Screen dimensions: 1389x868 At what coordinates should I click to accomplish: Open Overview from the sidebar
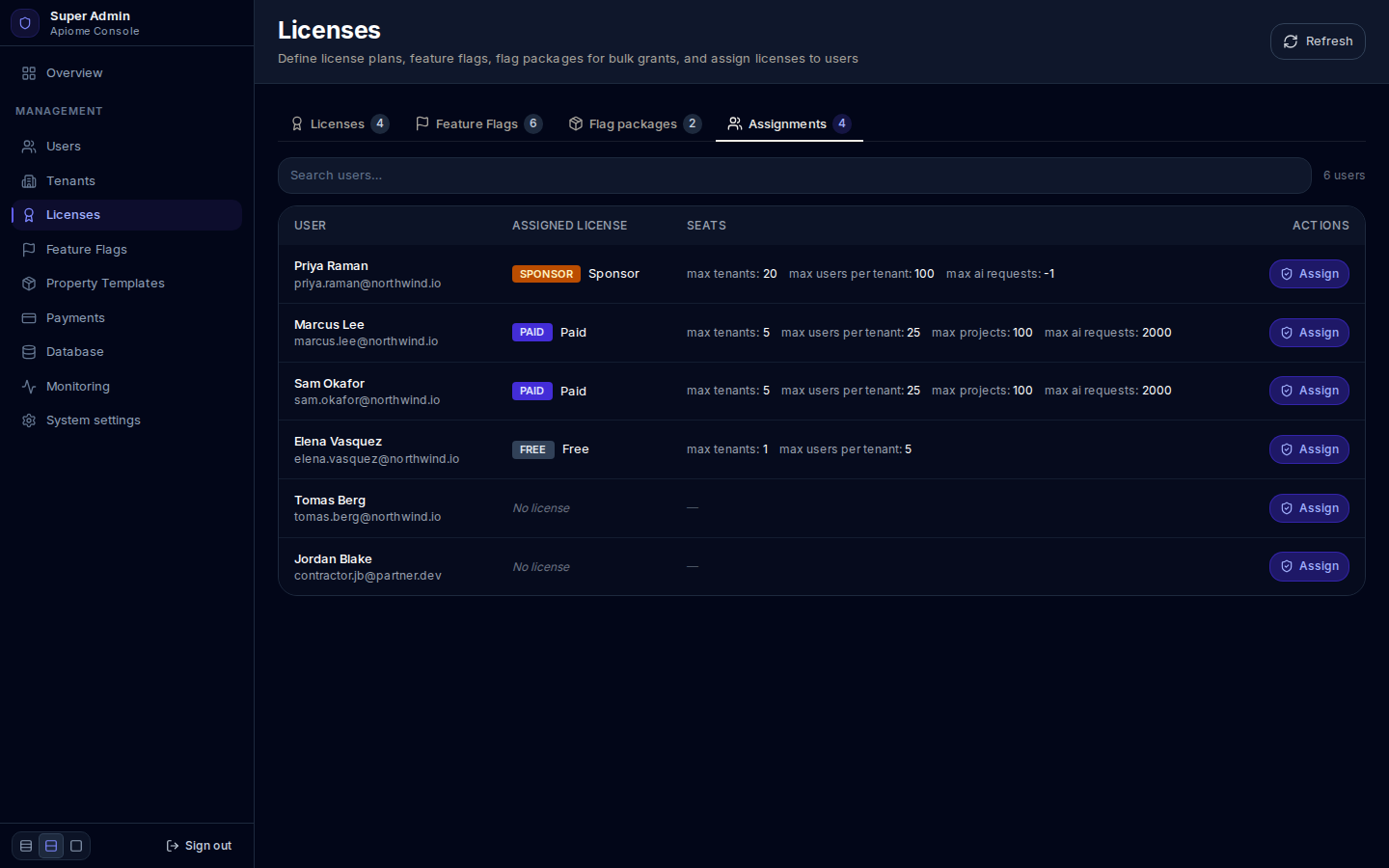(126, 73)
